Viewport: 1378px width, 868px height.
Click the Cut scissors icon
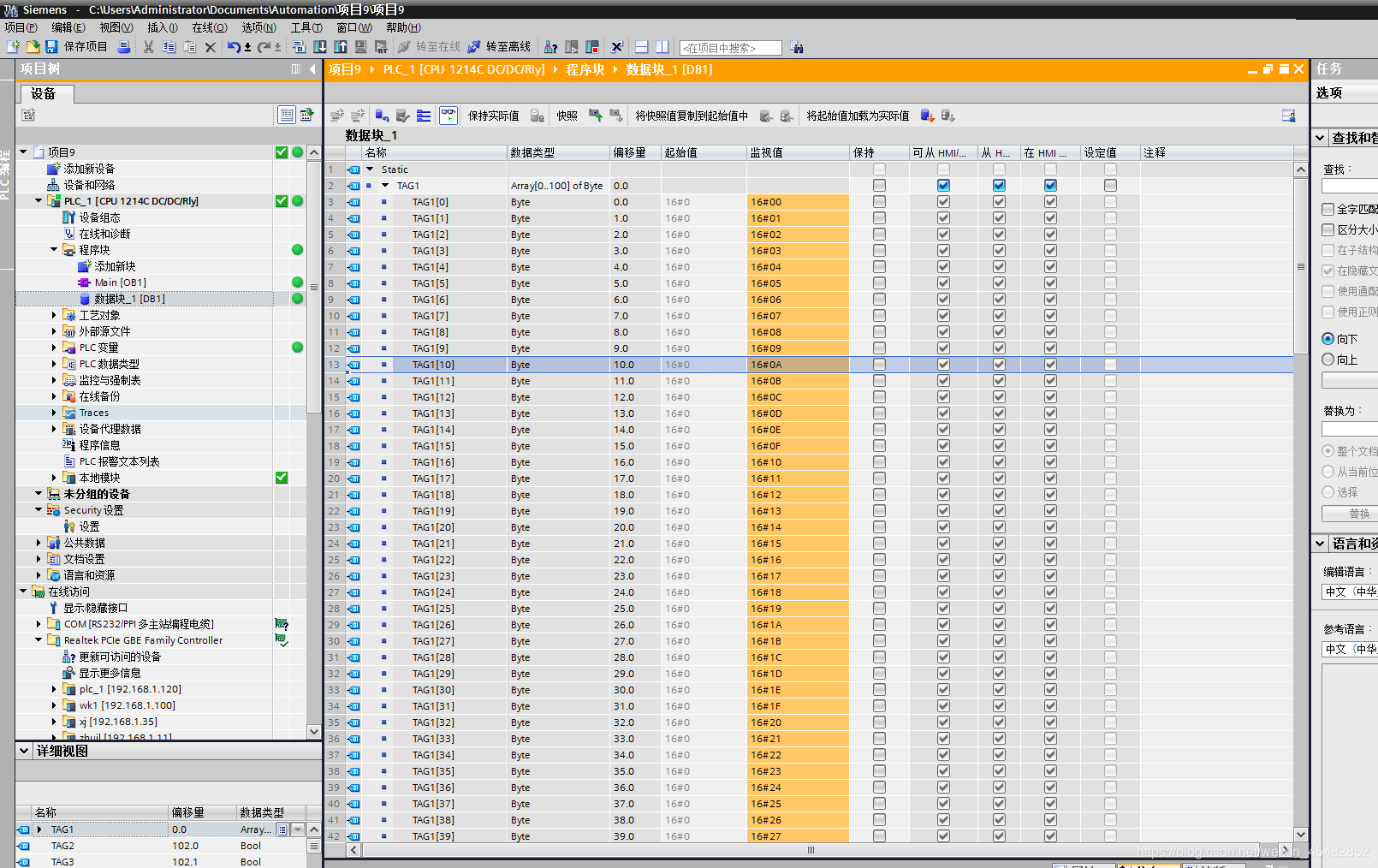148,47
